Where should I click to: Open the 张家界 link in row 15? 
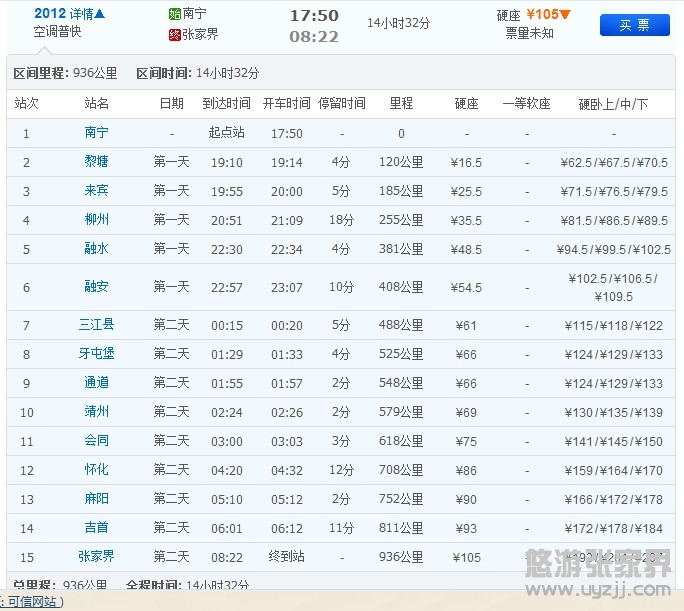[x=97, y=557]
